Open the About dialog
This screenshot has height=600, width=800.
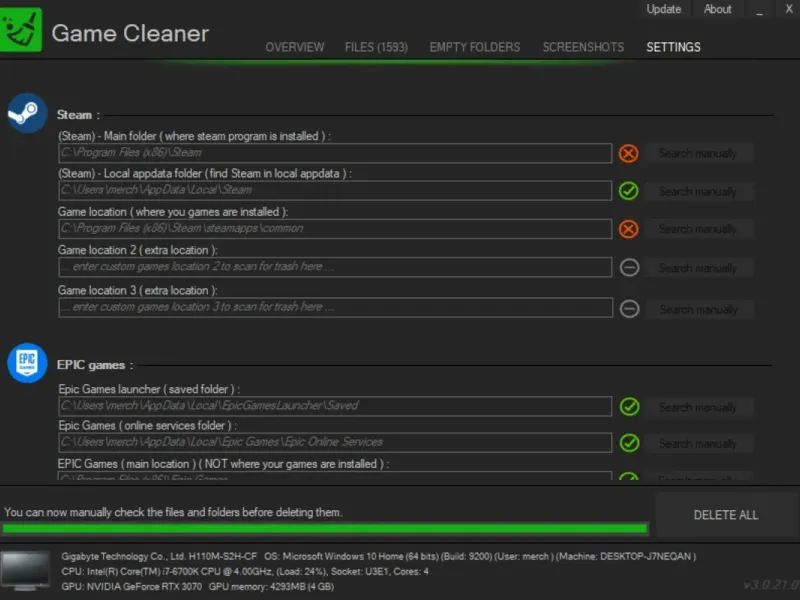[x=717, y=9]
